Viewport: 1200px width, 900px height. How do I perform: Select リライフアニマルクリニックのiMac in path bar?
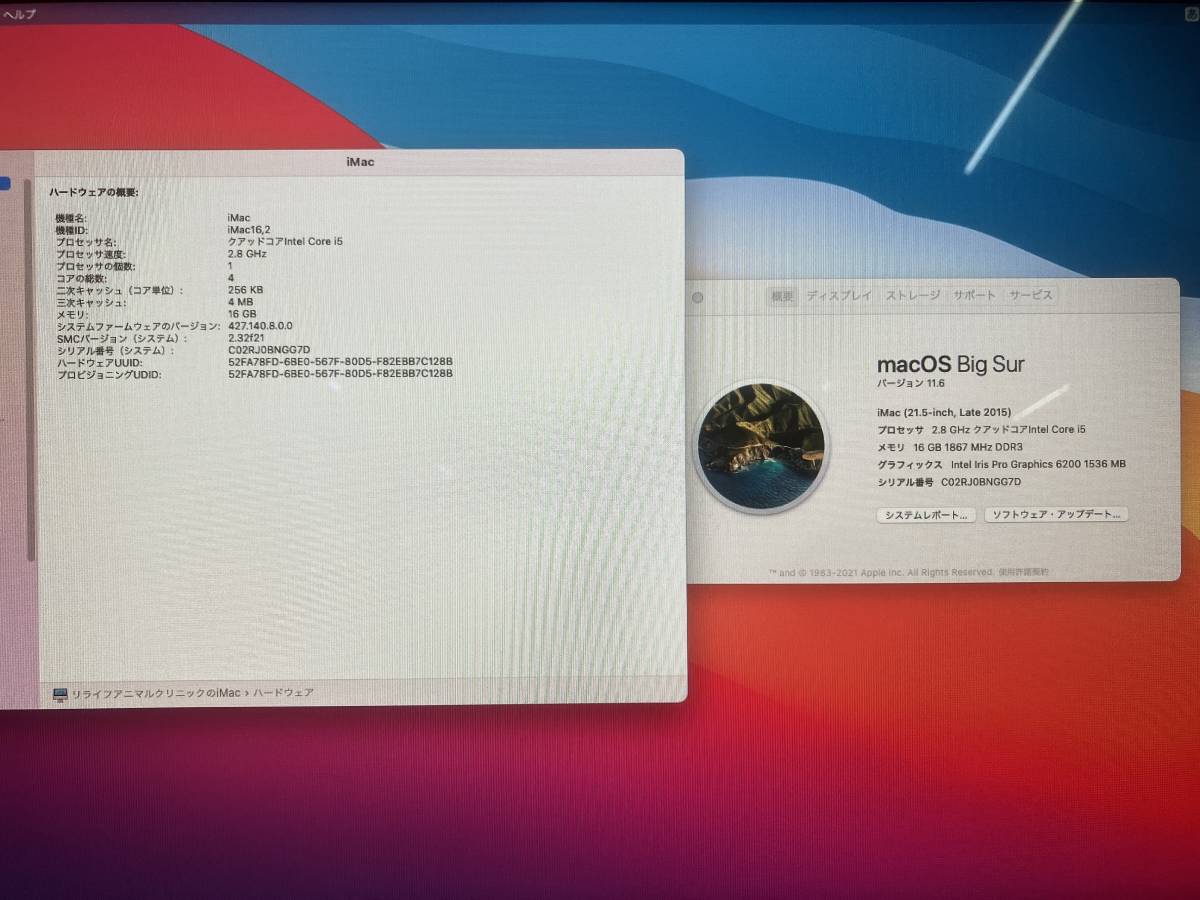[156, 693]
